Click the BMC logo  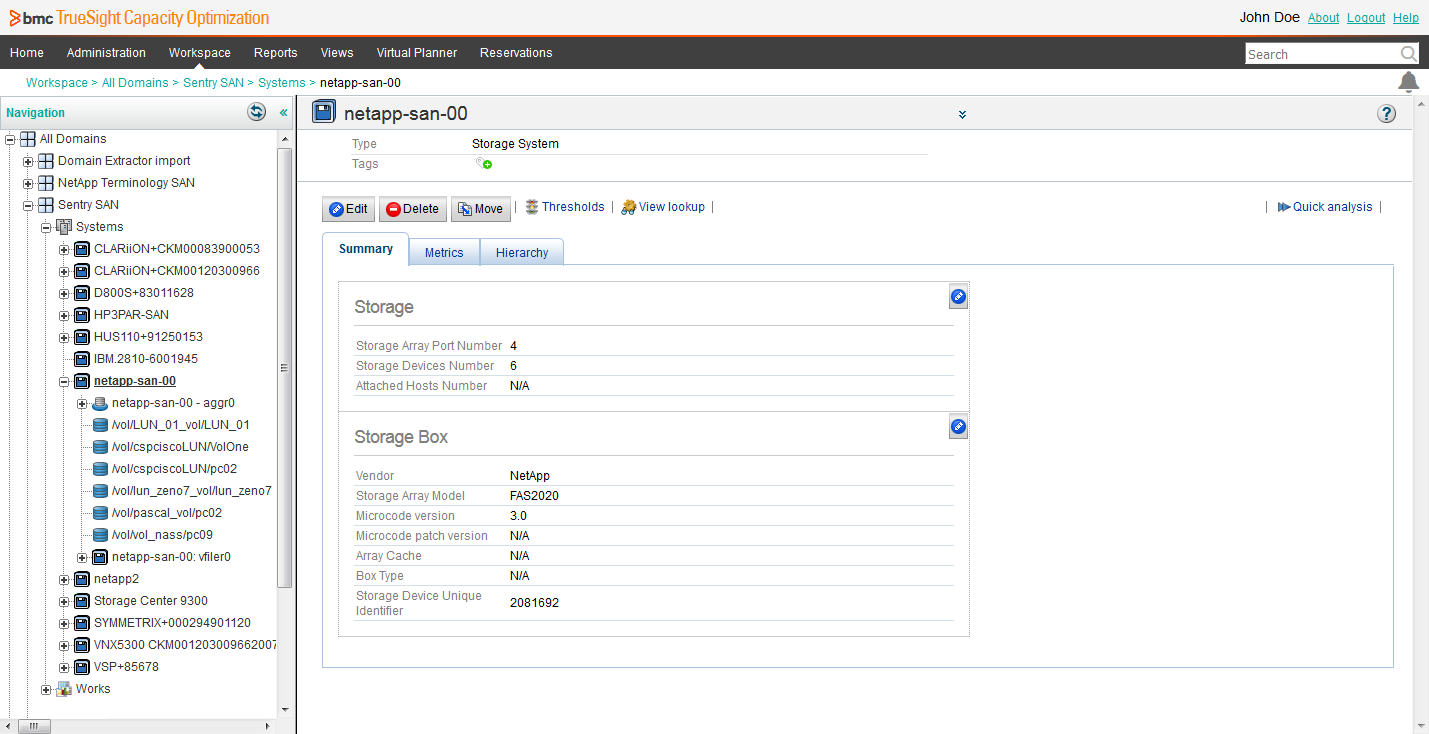tap(30, 18)
